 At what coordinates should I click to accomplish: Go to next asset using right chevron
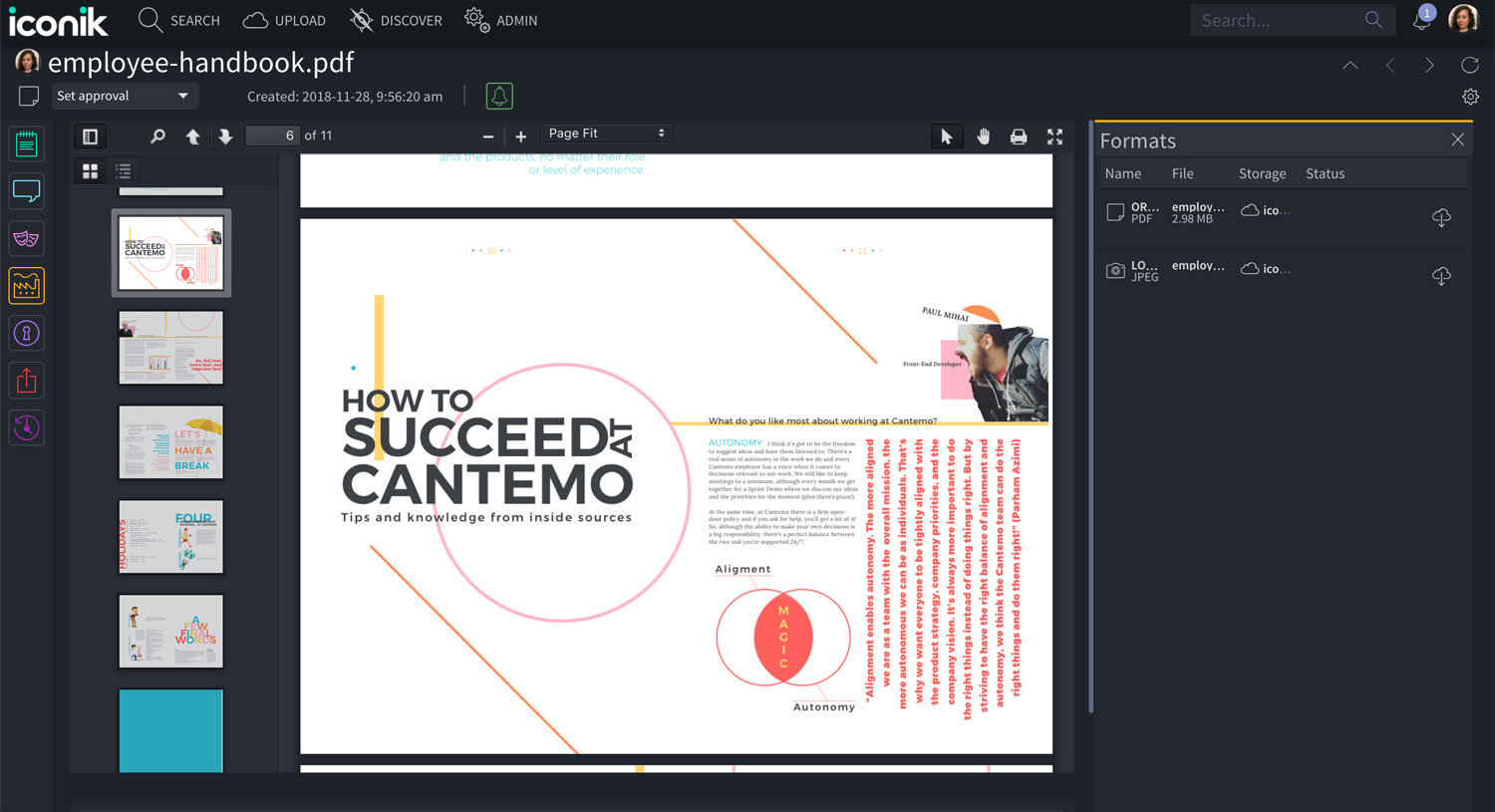point(1430,65)
